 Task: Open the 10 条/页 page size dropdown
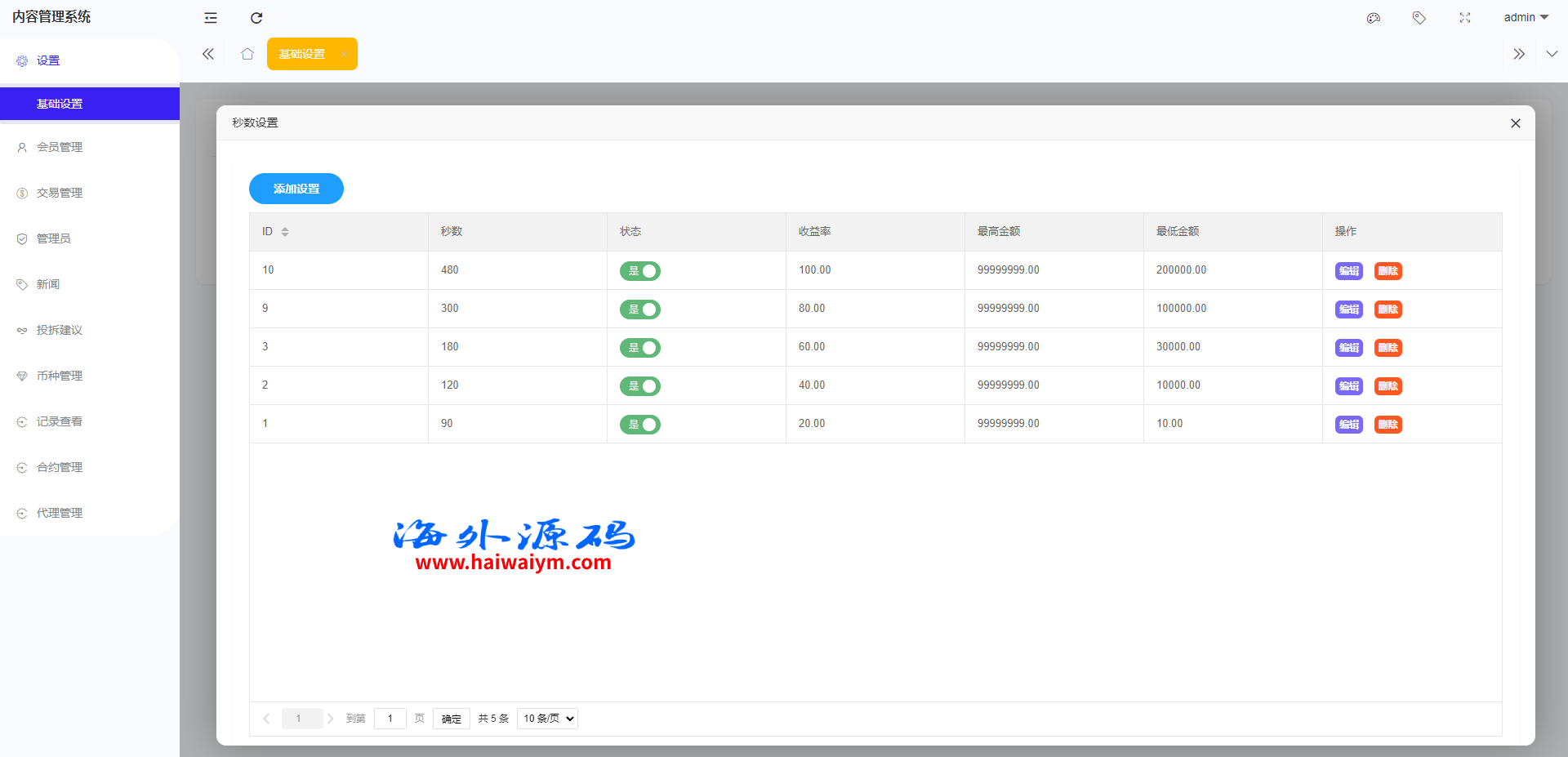pos(547,719)
